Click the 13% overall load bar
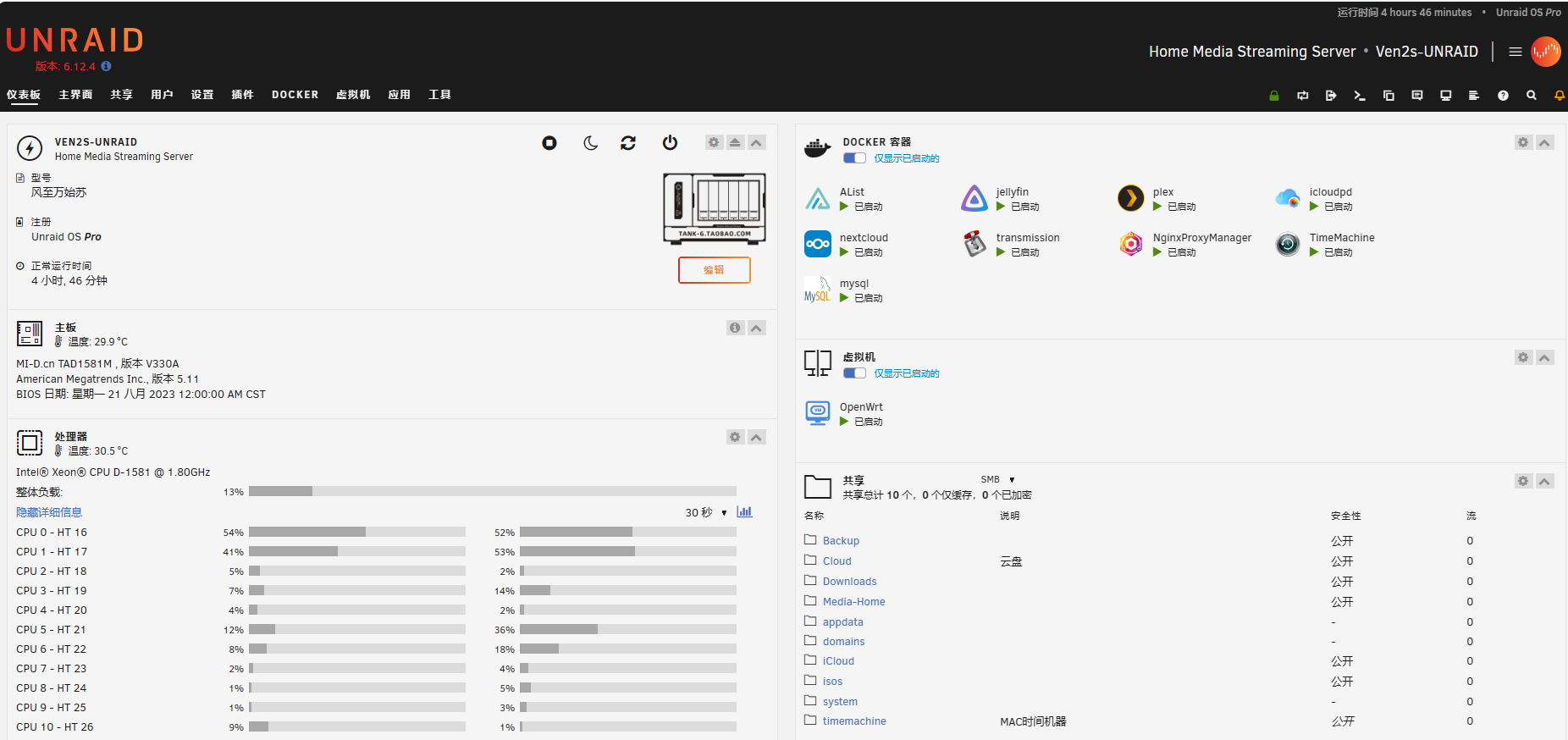The image size is (1568, 740). tap(493, 491)
